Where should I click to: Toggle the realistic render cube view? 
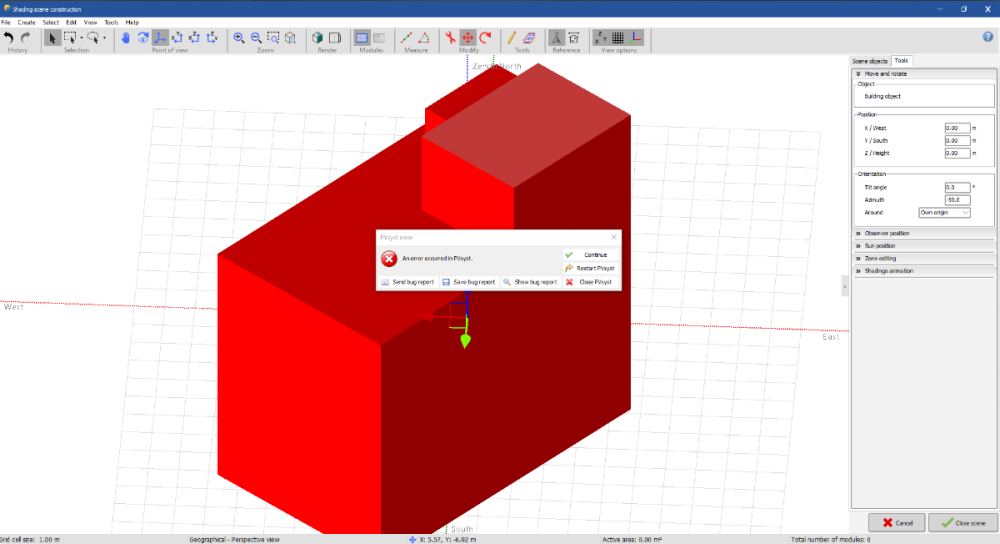click(x=319, y=37)
